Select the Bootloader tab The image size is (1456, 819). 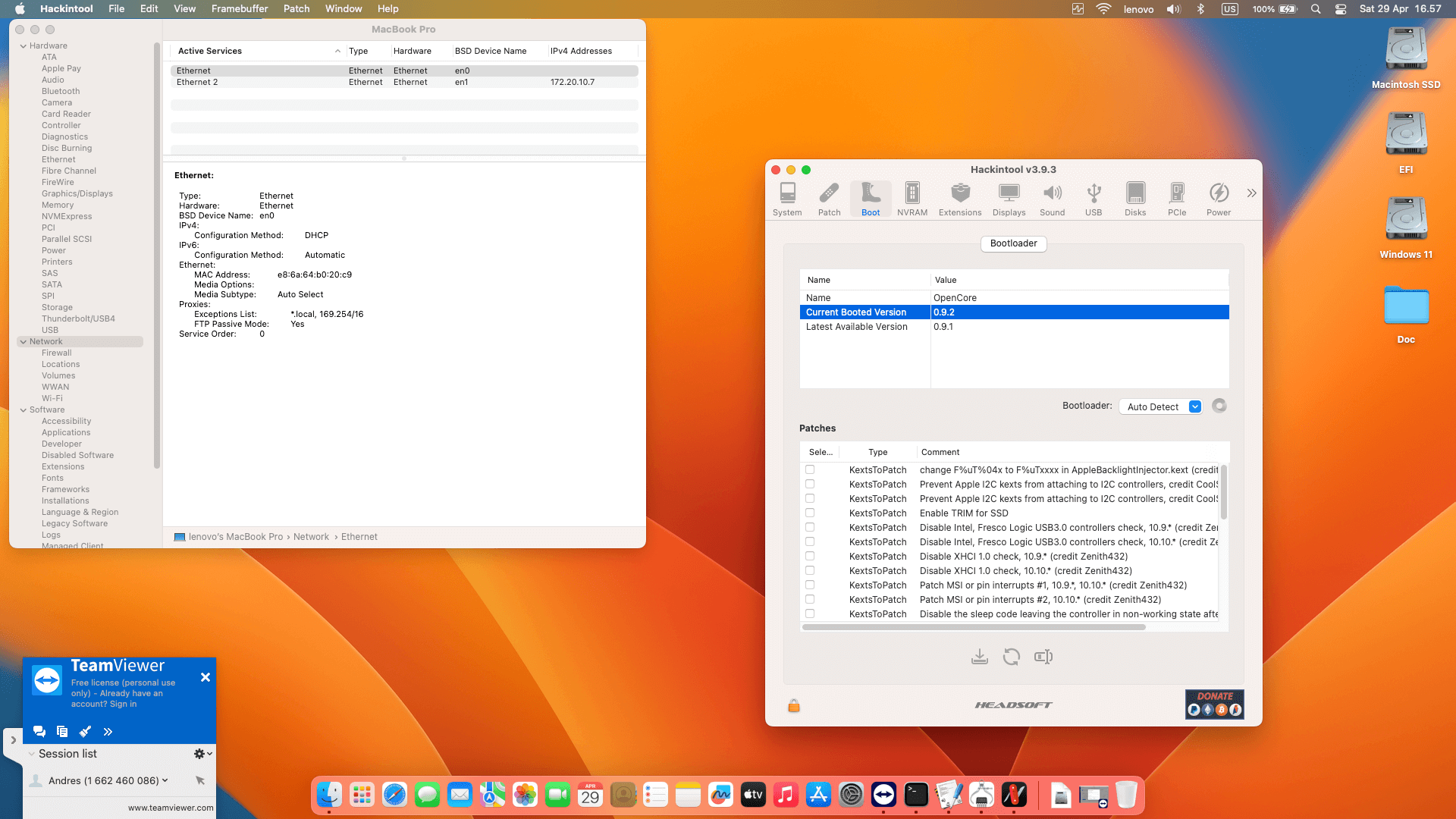(x=1013, y=243)
